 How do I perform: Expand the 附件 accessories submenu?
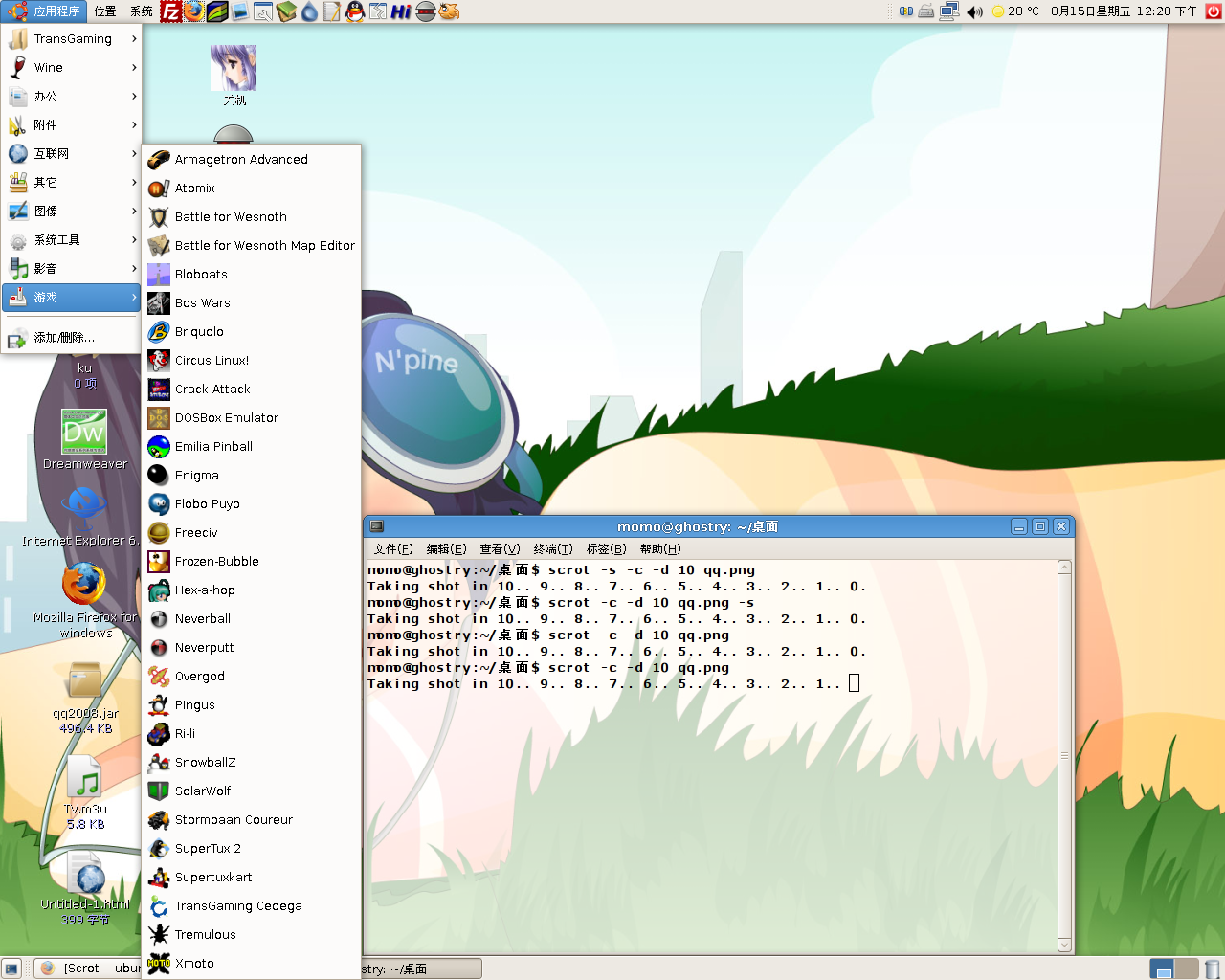click(72, 125)
